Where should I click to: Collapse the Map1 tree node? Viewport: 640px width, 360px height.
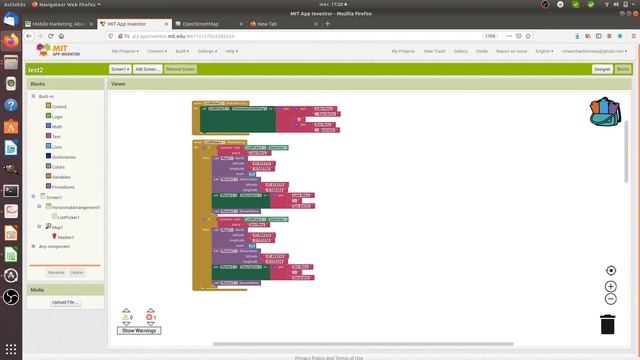point(39,227)
